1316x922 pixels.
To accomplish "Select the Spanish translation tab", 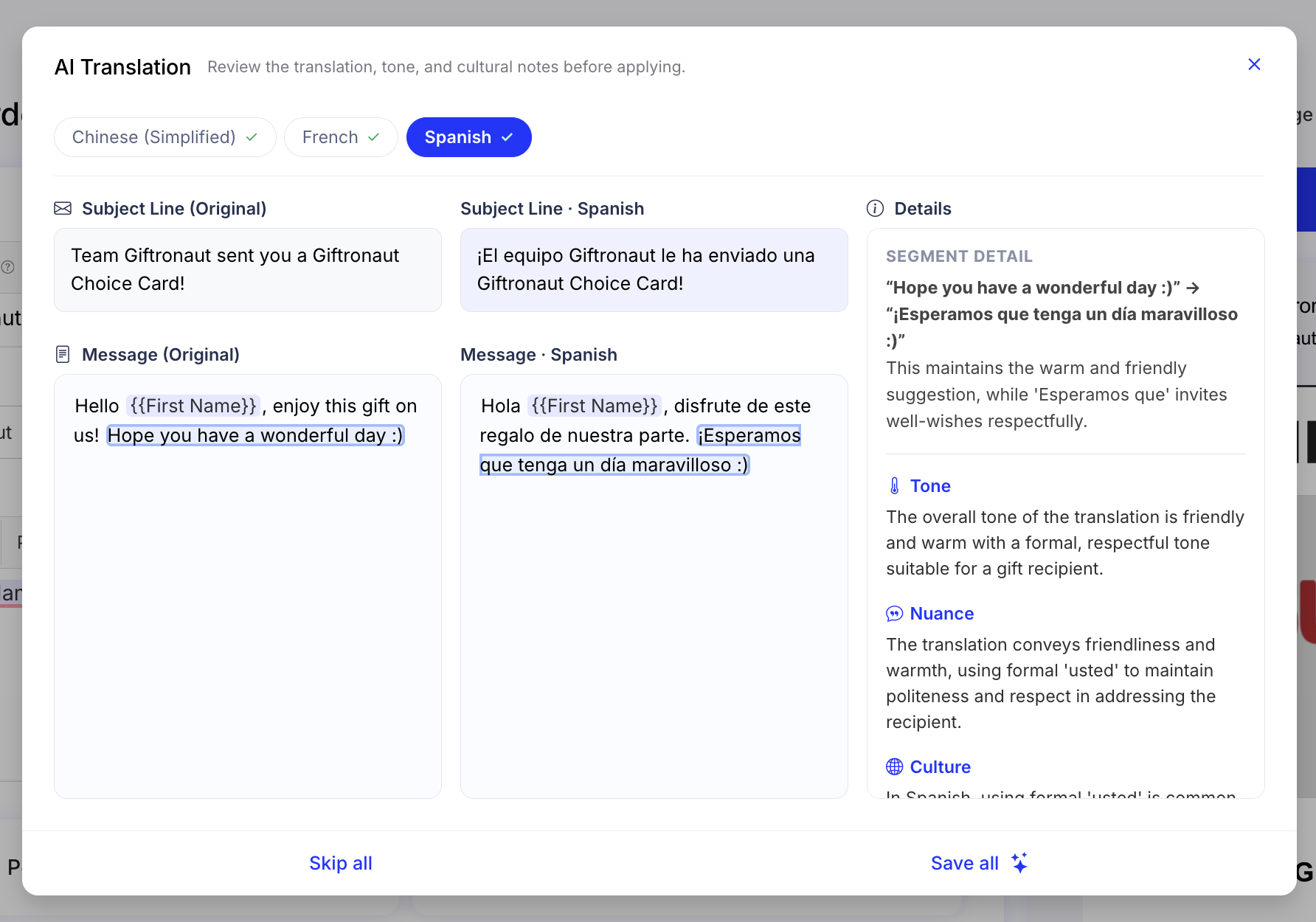I will click(x=469, y=137).
